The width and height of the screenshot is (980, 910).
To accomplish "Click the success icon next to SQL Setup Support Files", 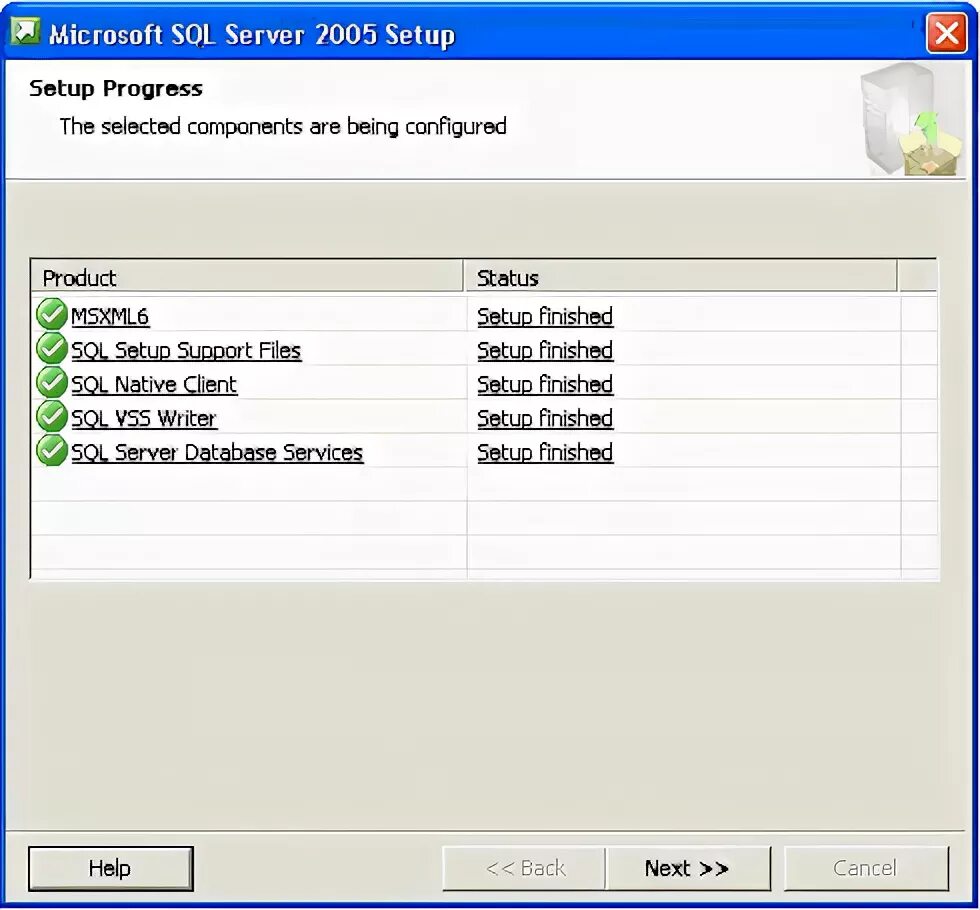I will pyautogui.click(x=51, y=348).
